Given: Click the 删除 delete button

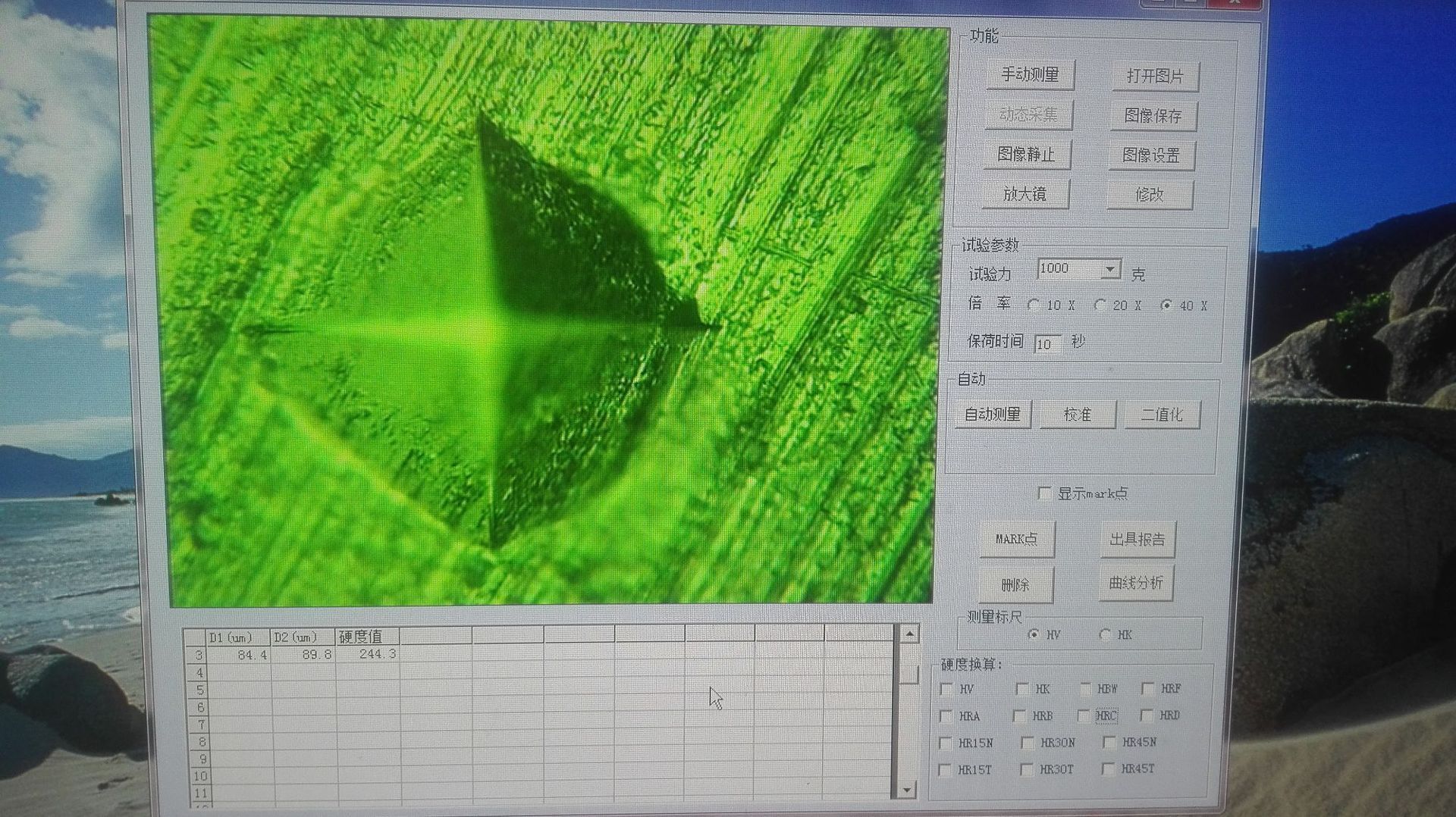Looking at the screenshot, I should tap(1015, 584).
